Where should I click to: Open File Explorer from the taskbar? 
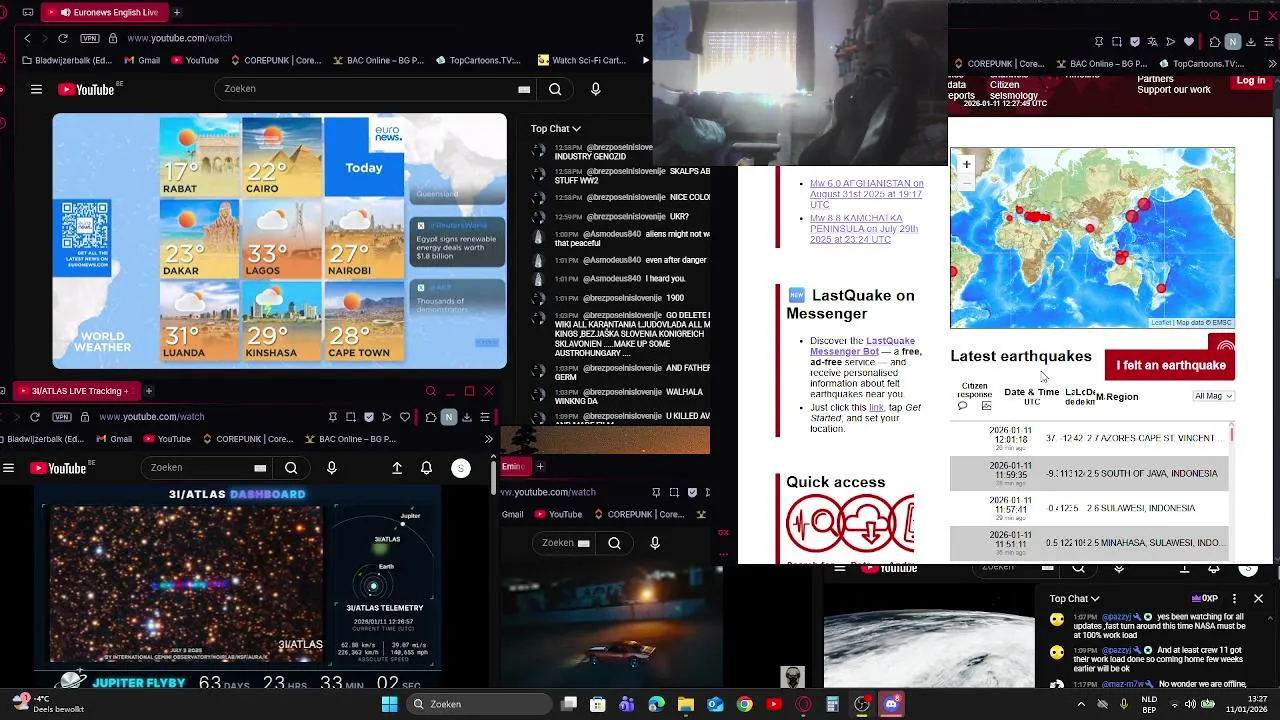pyautogui.click(x=686, y=704)
